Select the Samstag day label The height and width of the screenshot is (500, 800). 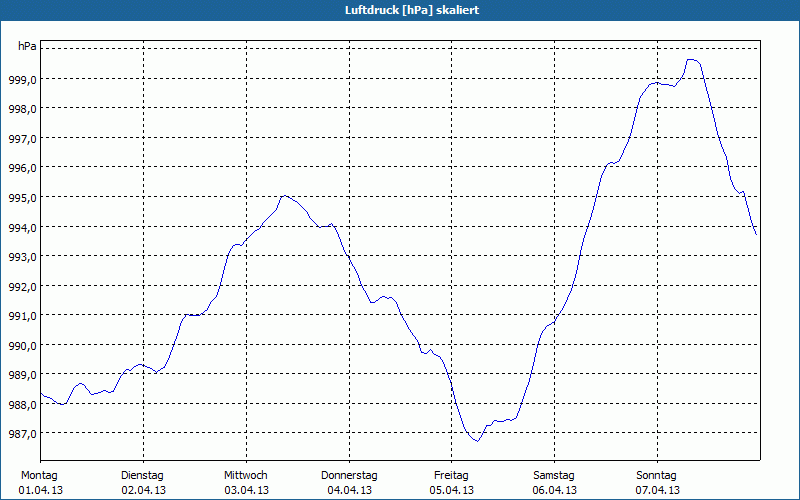click(x=554, y=476)
